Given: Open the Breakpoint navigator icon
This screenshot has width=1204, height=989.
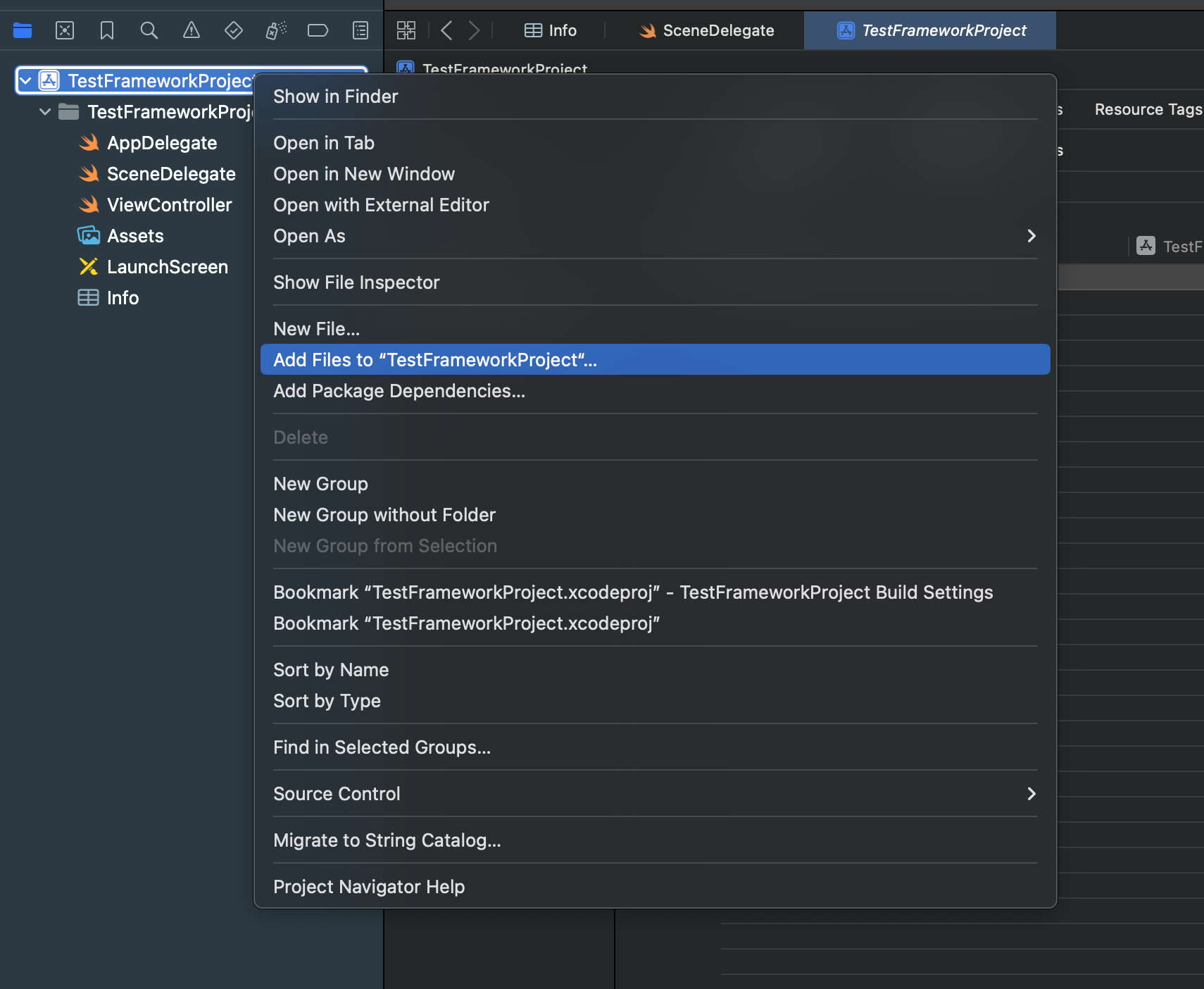Looking at the screenshot, I should (318, 30).
